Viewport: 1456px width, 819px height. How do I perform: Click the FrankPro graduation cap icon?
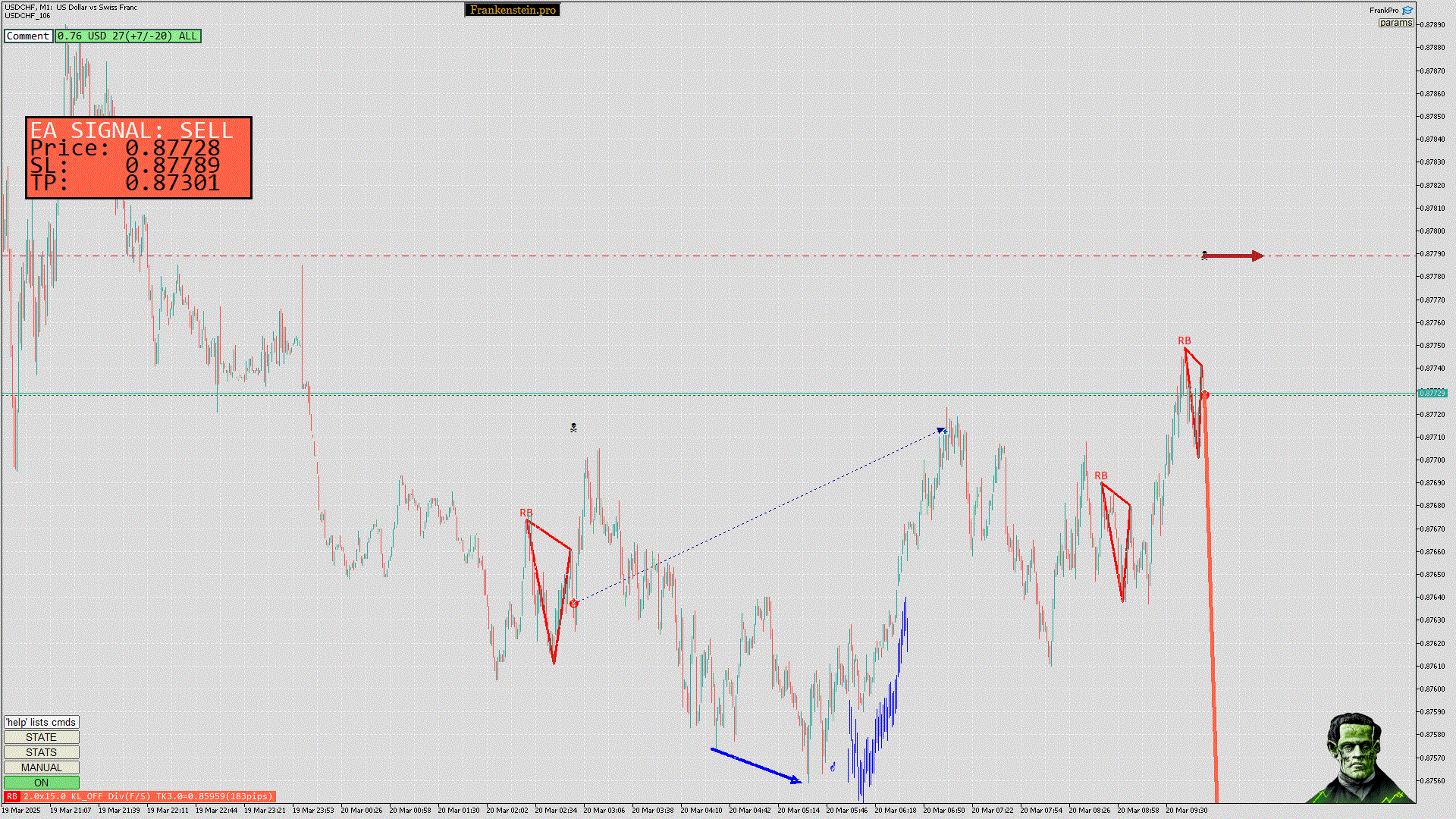(x=1407, y=11)
